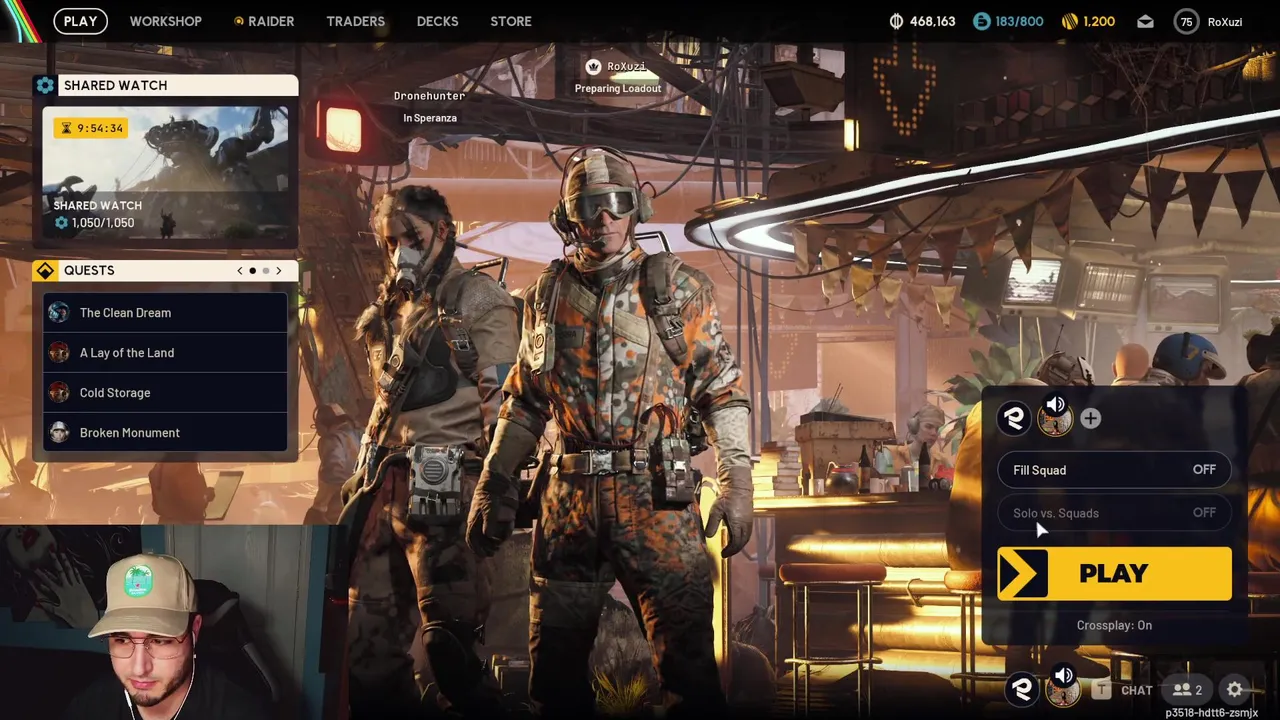Click the RoXuzi username in top bar

(x=1225, y=21)
